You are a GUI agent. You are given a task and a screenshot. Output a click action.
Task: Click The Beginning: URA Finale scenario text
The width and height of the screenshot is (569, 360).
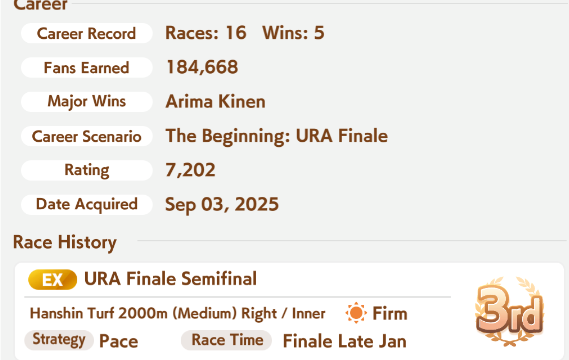click(277, 136)
